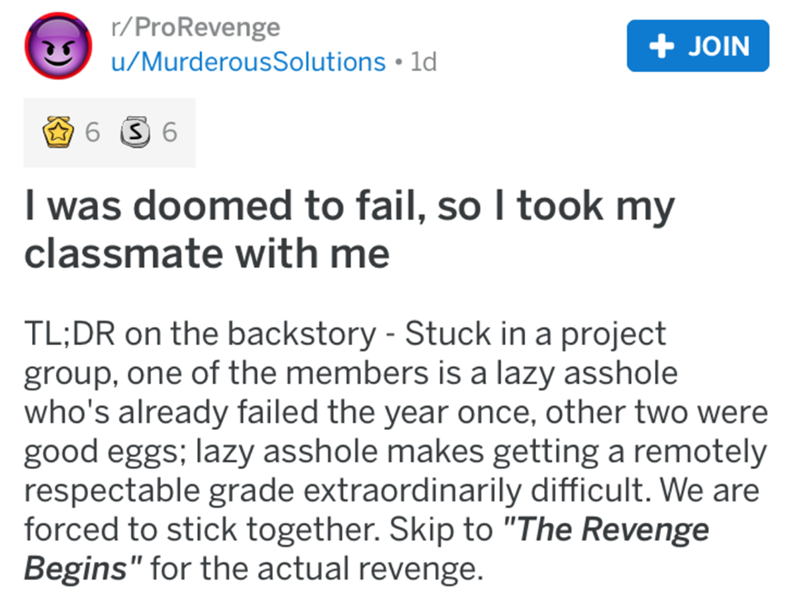Visit u/MurderousSolutions user profile
Screen dimensions: 800x602
pos(248,62)
